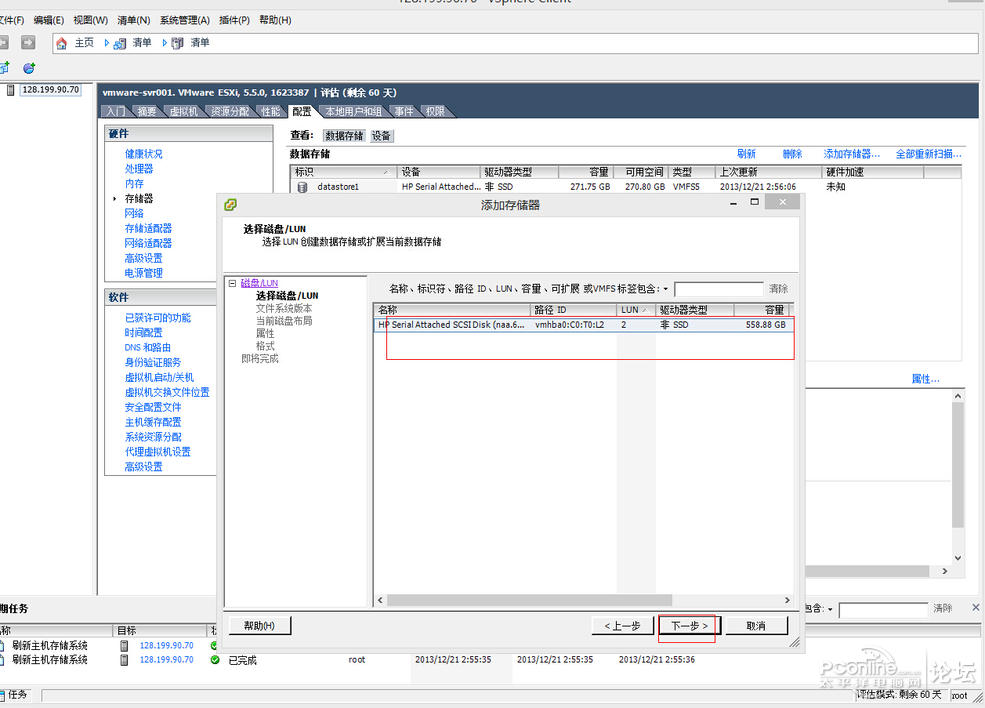Open the 系统管理(A) menu

[x=185, y=20]
